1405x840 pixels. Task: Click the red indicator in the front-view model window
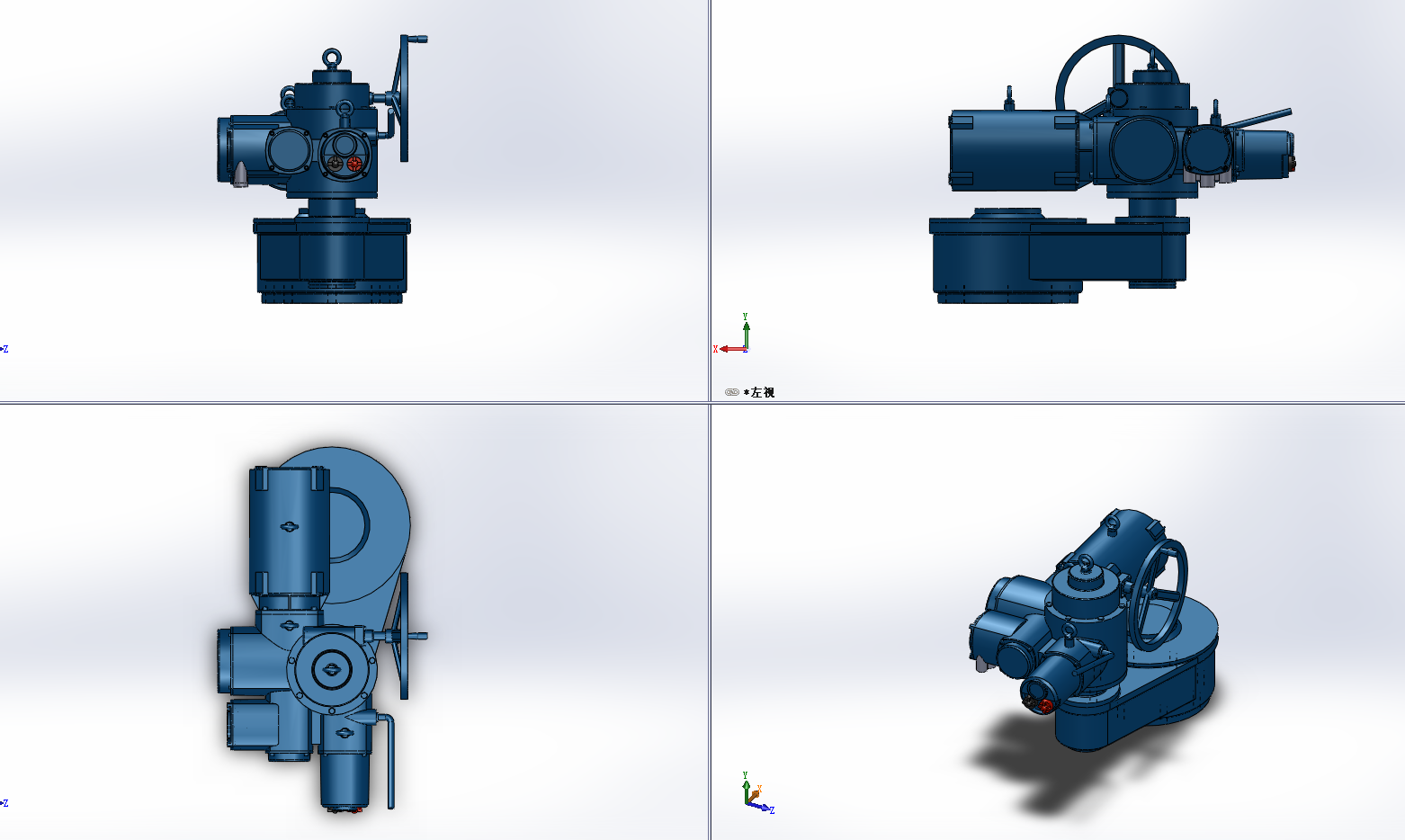point(354,164)
